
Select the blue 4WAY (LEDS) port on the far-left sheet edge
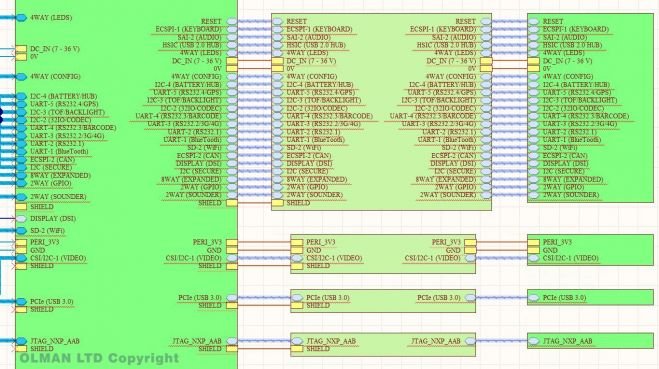click(x=21, y=18)
